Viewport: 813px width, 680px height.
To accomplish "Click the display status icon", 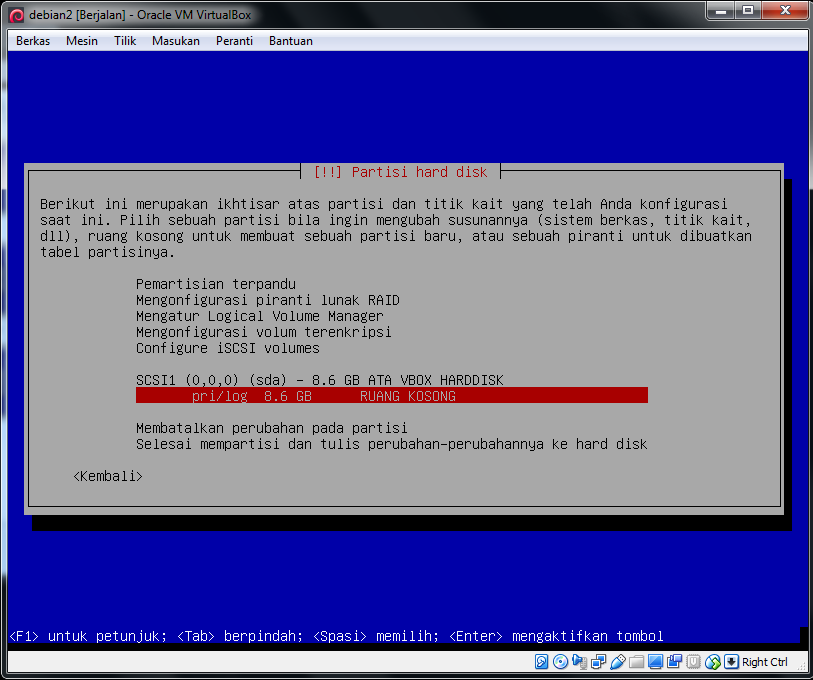I will [x=655, y=661].
